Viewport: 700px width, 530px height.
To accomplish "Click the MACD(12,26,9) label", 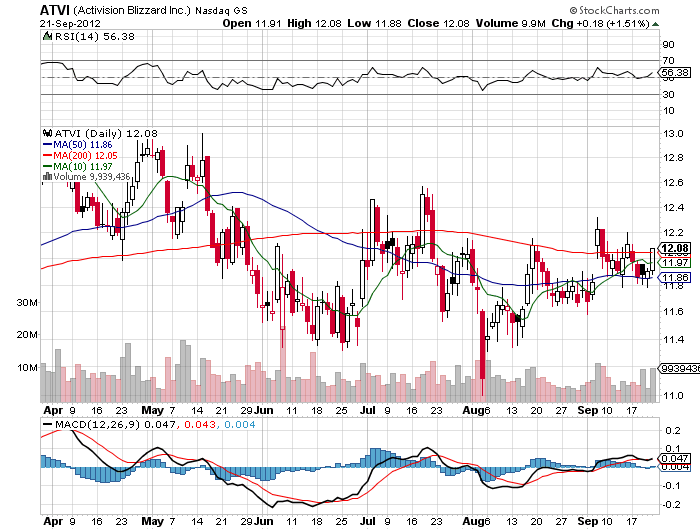I will [x=97, y=424].
